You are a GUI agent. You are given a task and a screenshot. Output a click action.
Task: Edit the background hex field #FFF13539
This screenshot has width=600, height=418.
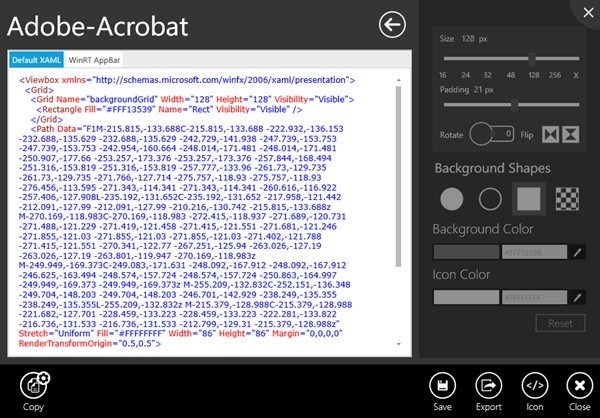click(535, 252)
